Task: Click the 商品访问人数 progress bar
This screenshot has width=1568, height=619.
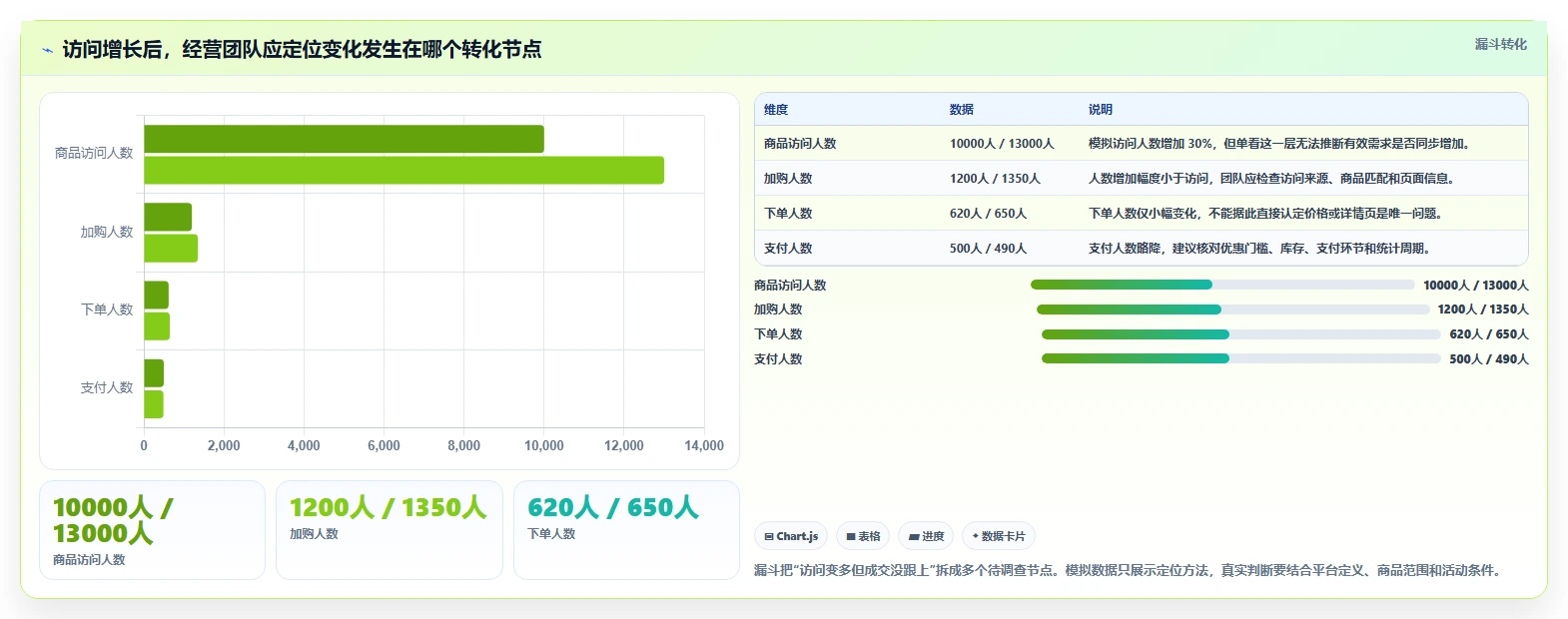Action: 1222,285
